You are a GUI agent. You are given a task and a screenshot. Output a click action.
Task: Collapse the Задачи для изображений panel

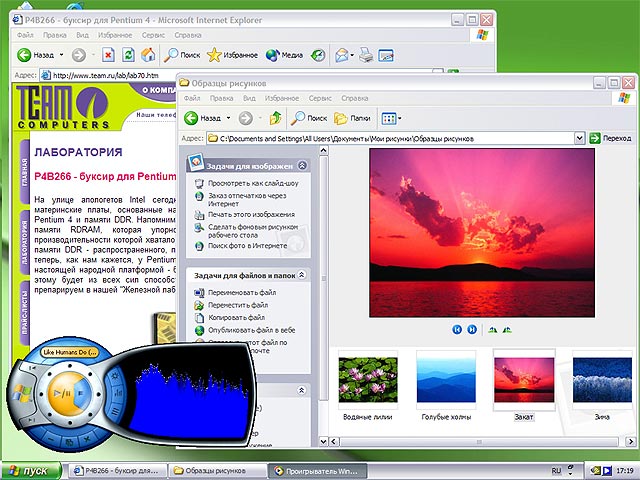pos(302,166)
